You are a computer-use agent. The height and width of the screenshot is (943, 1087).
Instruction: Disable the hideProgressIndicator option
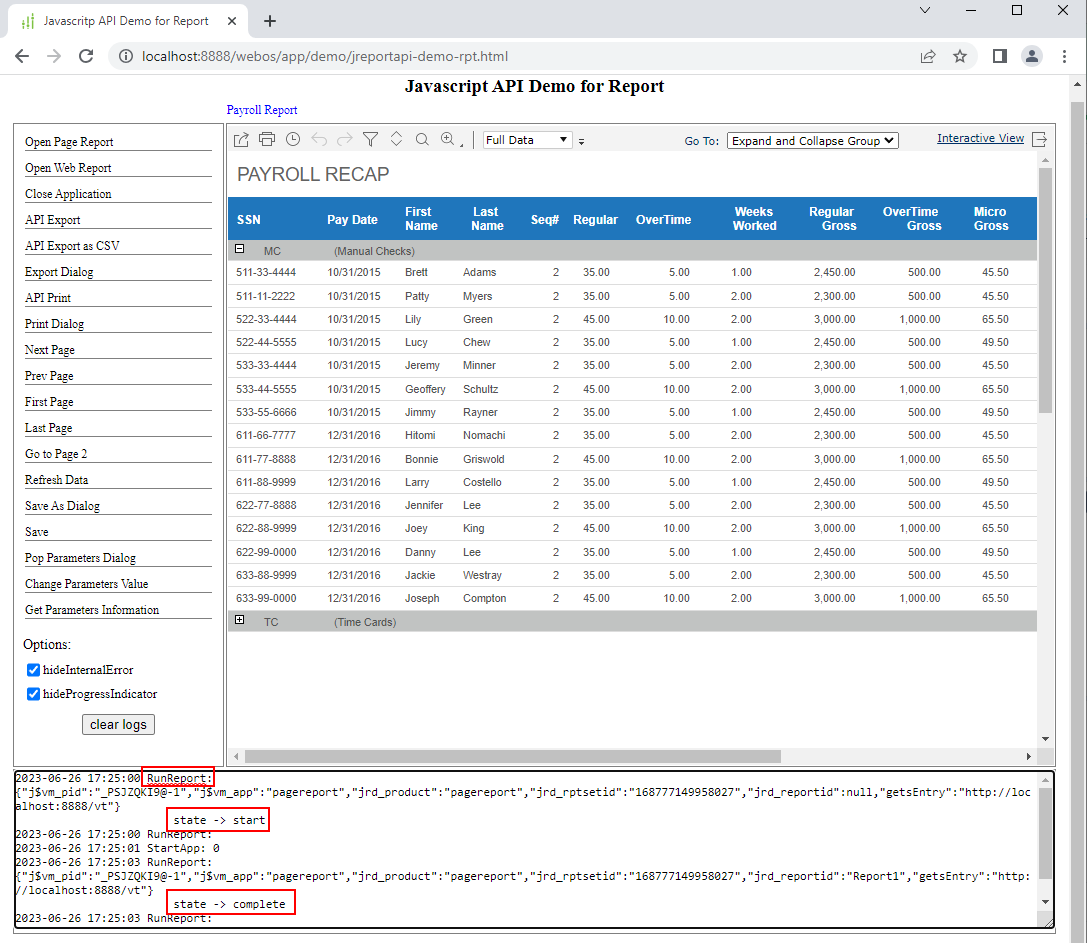[x=33, y=694]
